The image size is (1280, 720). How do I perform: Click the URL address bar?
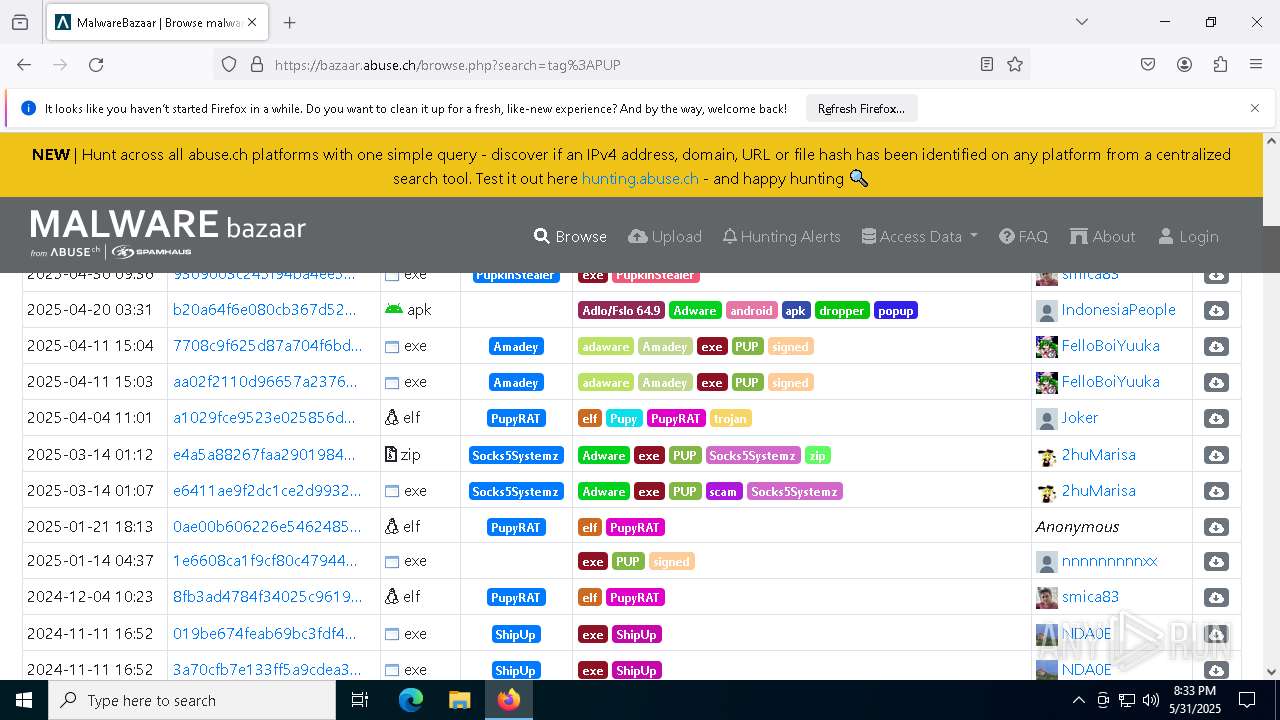pyautogui.click(x=620, y=64)
